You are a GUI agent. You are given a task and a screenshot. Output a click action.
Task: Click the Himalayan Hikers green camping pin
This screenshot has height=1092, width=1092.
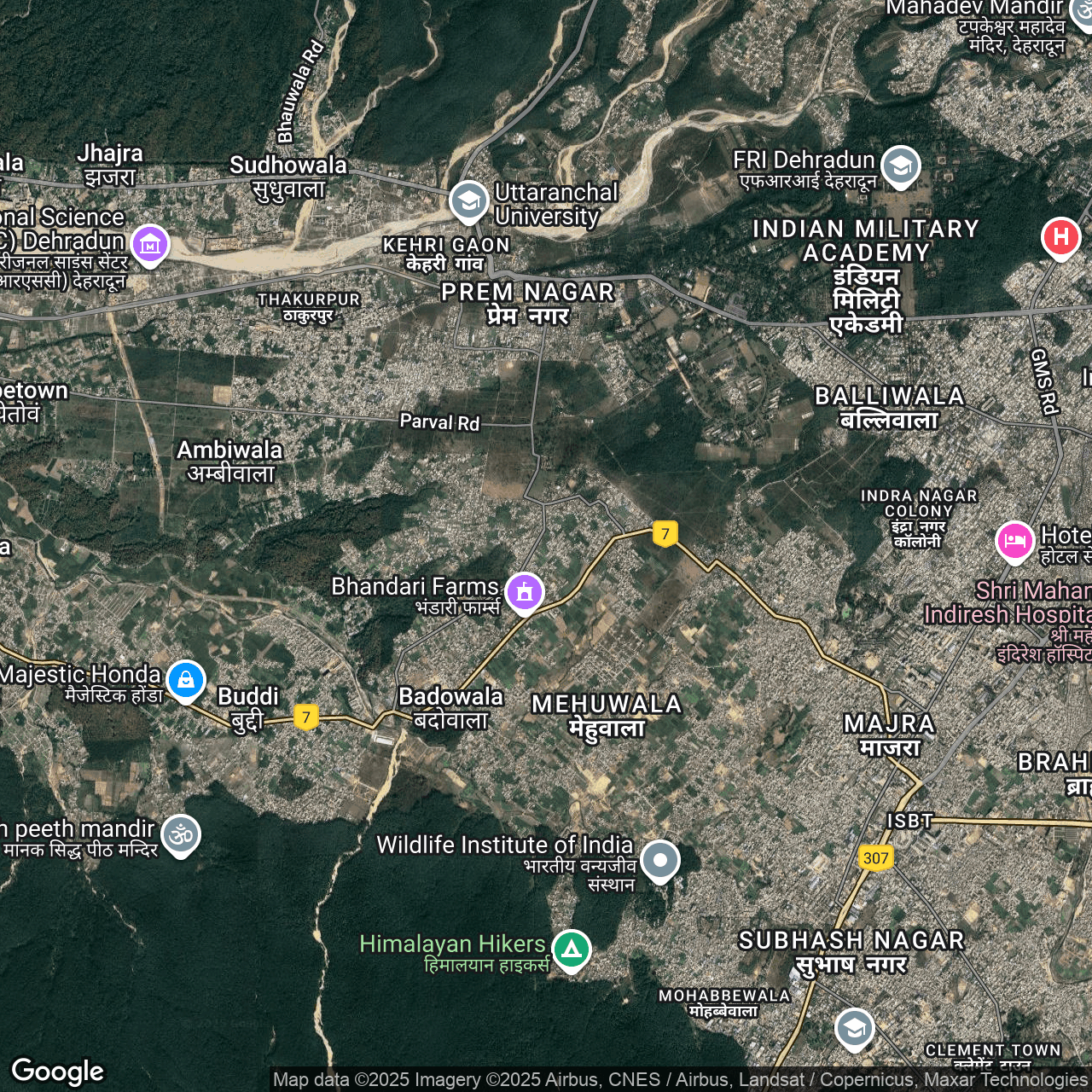point(571,949)
